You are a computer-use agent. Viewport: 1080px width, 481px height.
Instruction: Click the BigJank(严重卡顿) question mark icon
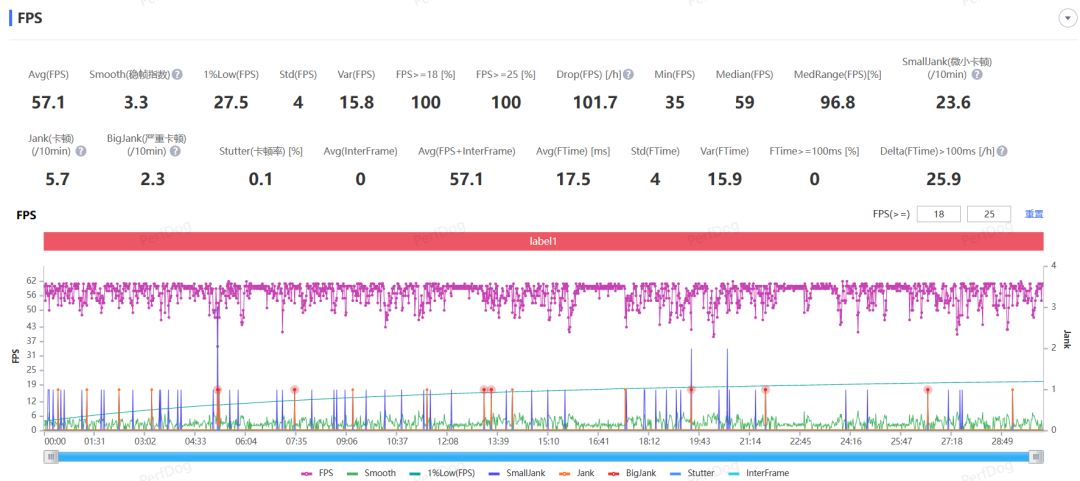point(175,151)
